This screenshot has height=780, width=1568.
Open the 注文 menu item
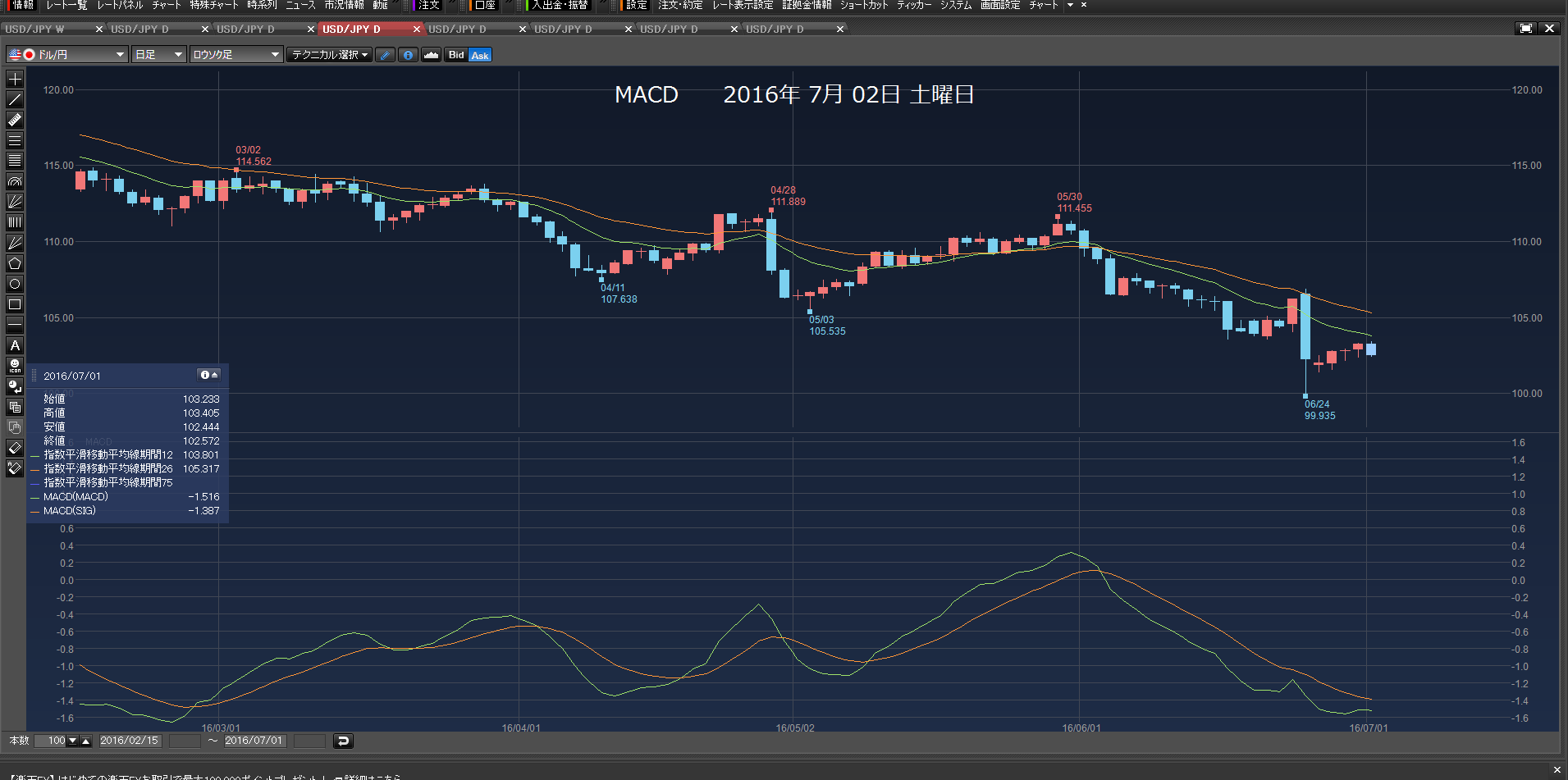click(x=429, y=5)
